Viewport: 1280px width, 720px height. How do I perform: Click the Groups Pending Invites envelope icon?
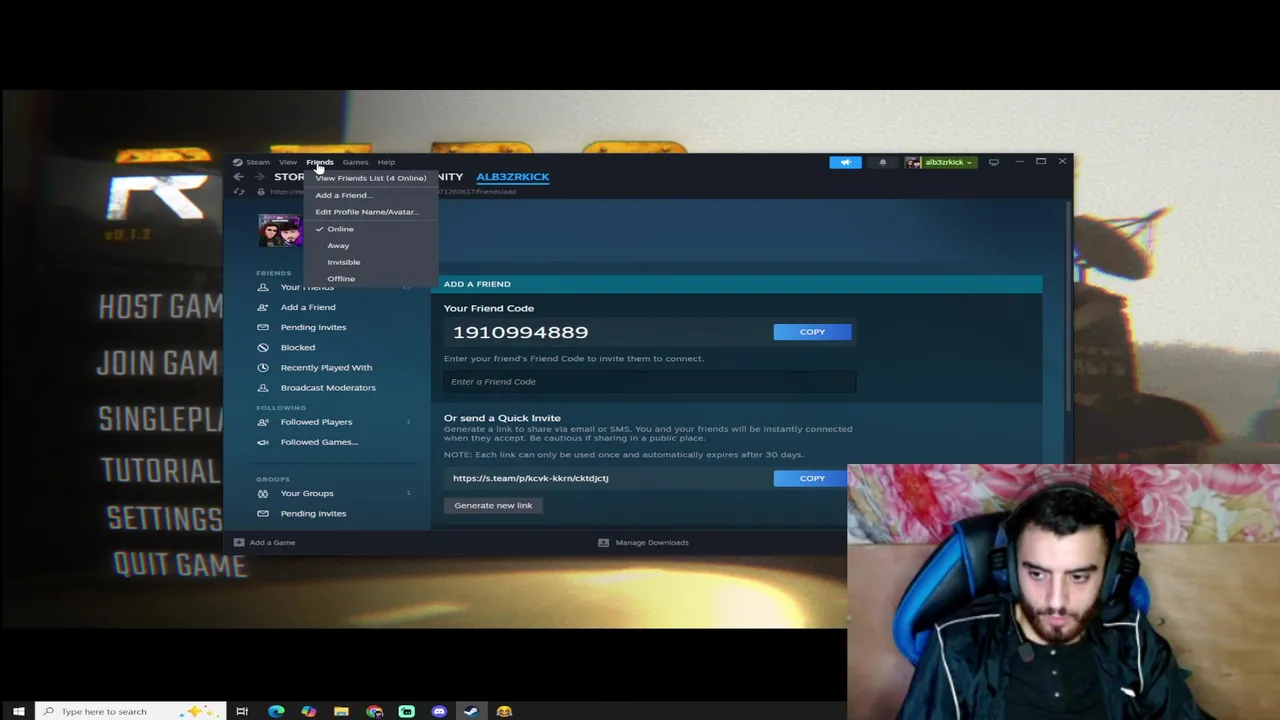pos(262,513)
